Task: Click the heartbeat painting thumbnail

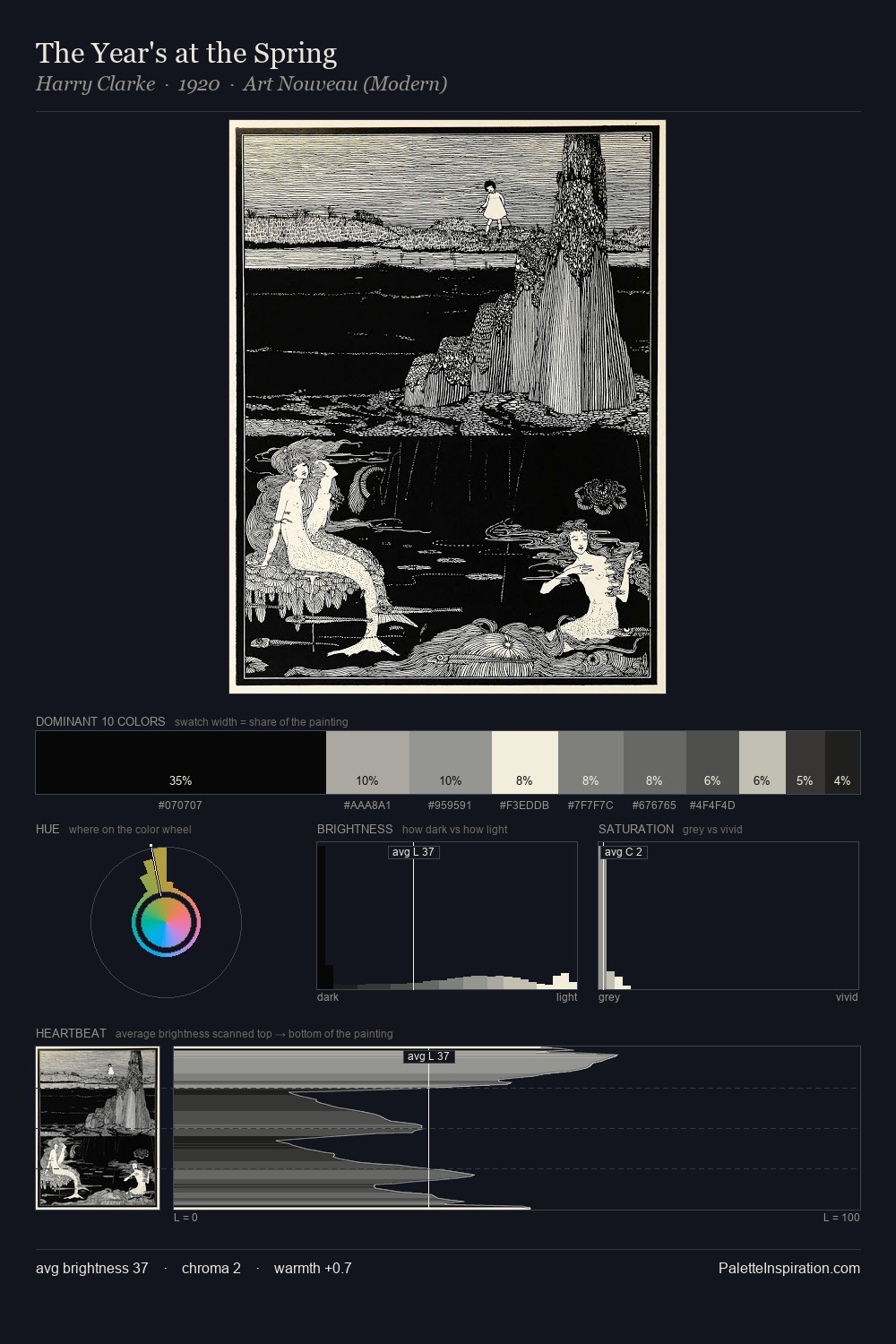Action: (98, 1128)
